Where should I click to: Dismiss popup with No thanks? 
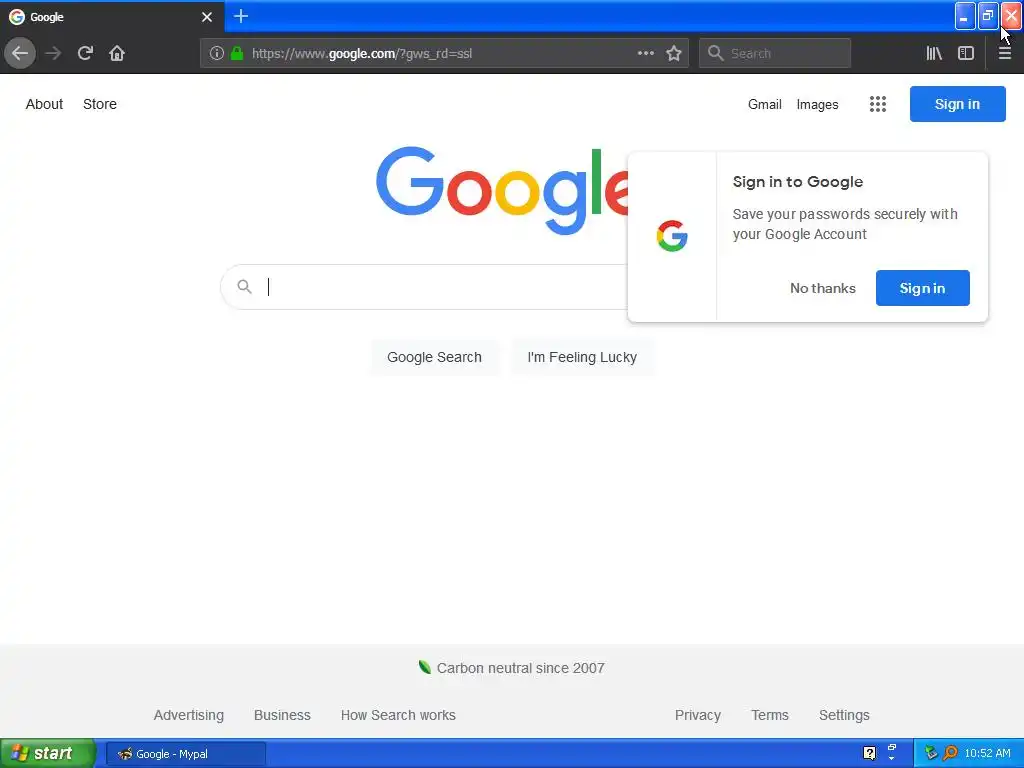pyautogui.click(x=822, y=288)
